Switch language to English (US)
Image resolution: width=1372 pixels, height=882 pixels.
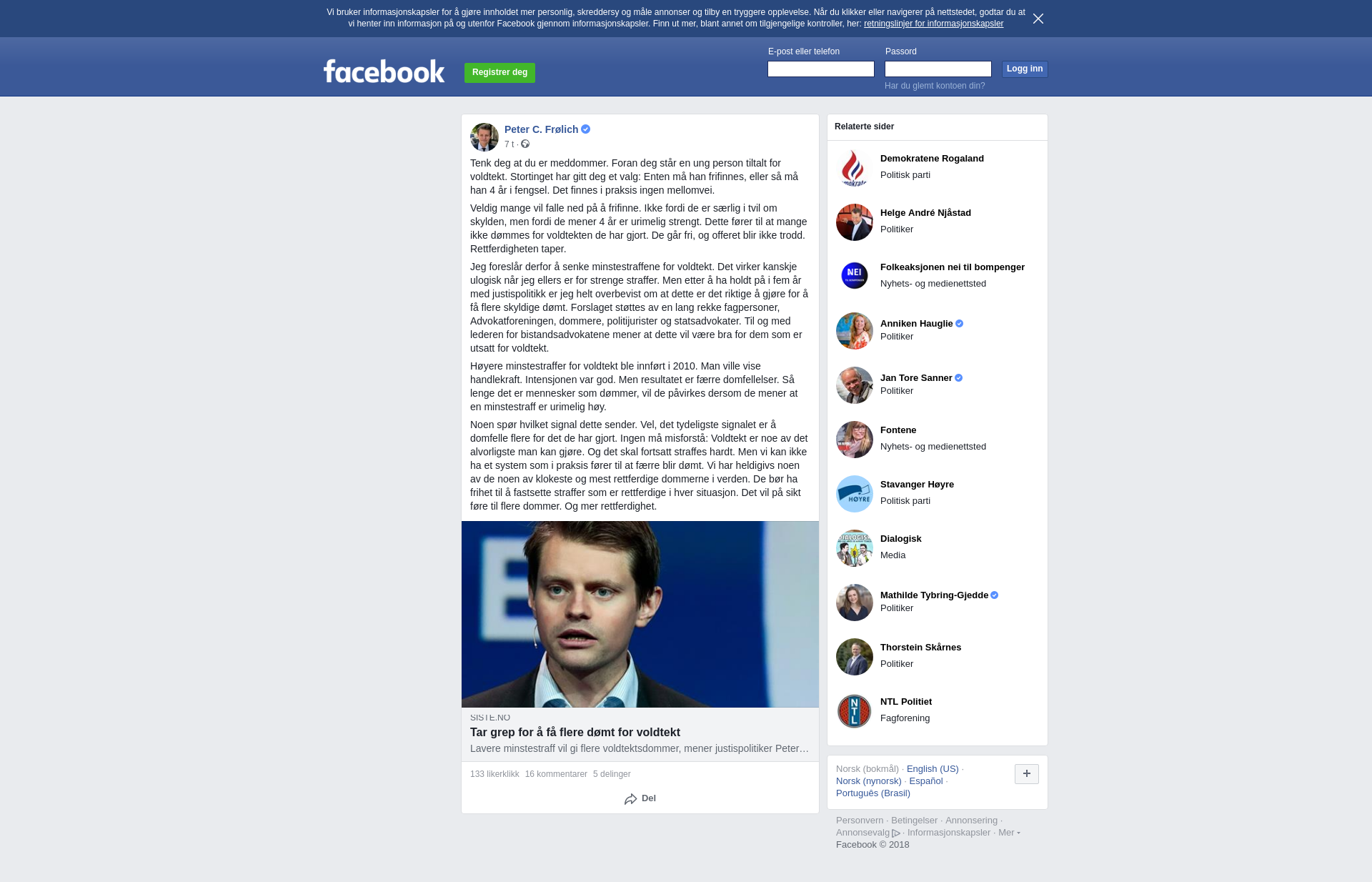pos(933,769)
